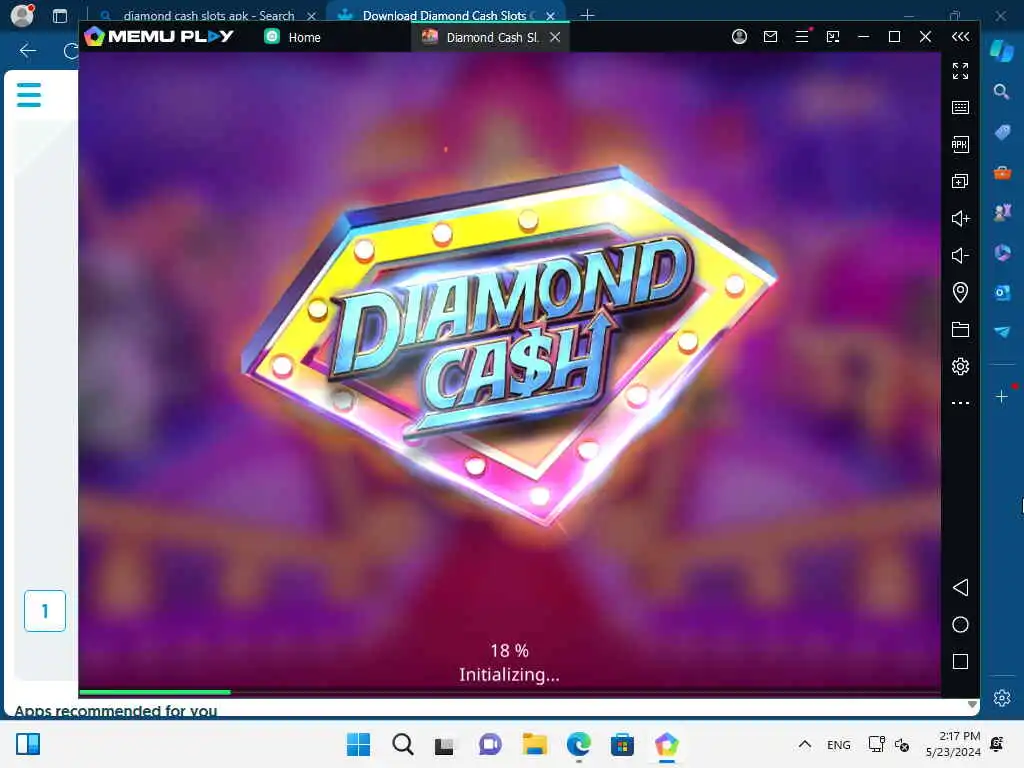Viewport: 1024px width, 768px height.
Task: Open File Explorer from taskbar
Action: [534, 744]
